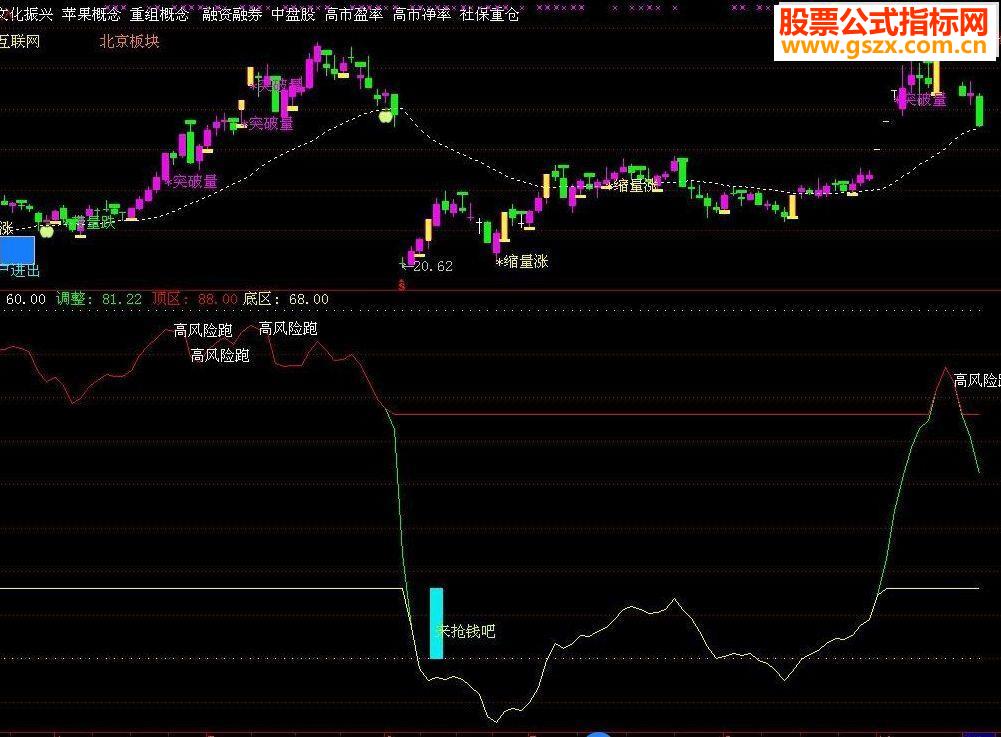The height and width of the screenshot is (737, 1001).
Task: Select the blue 进出 signal box
Action: pyautogui.click(x=17, y=250)
